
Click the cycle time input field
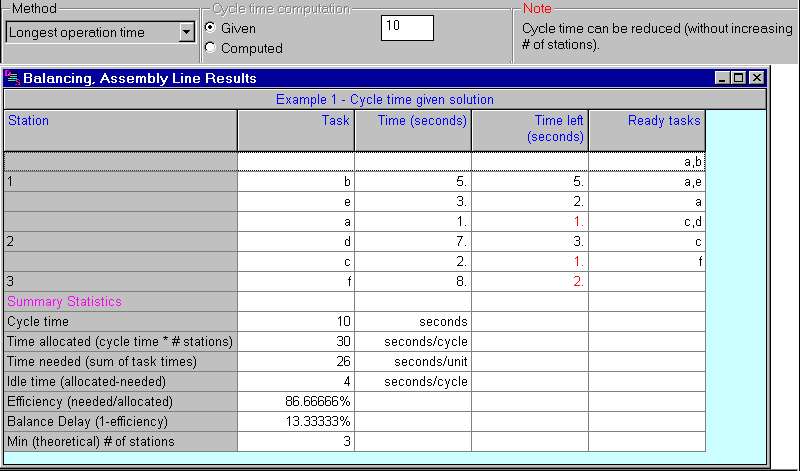click(407, 28)
